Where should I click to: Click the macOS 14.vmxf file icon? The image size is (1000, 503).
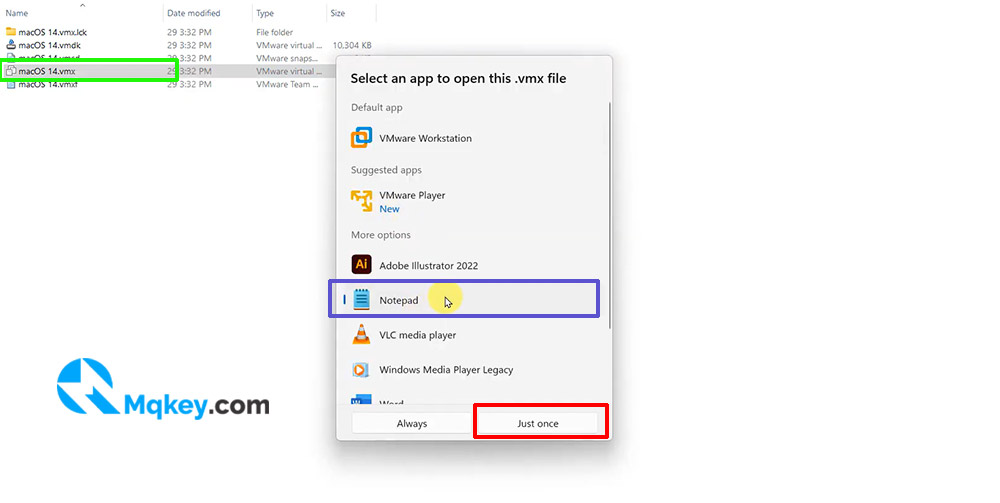(x=10, y=84)
